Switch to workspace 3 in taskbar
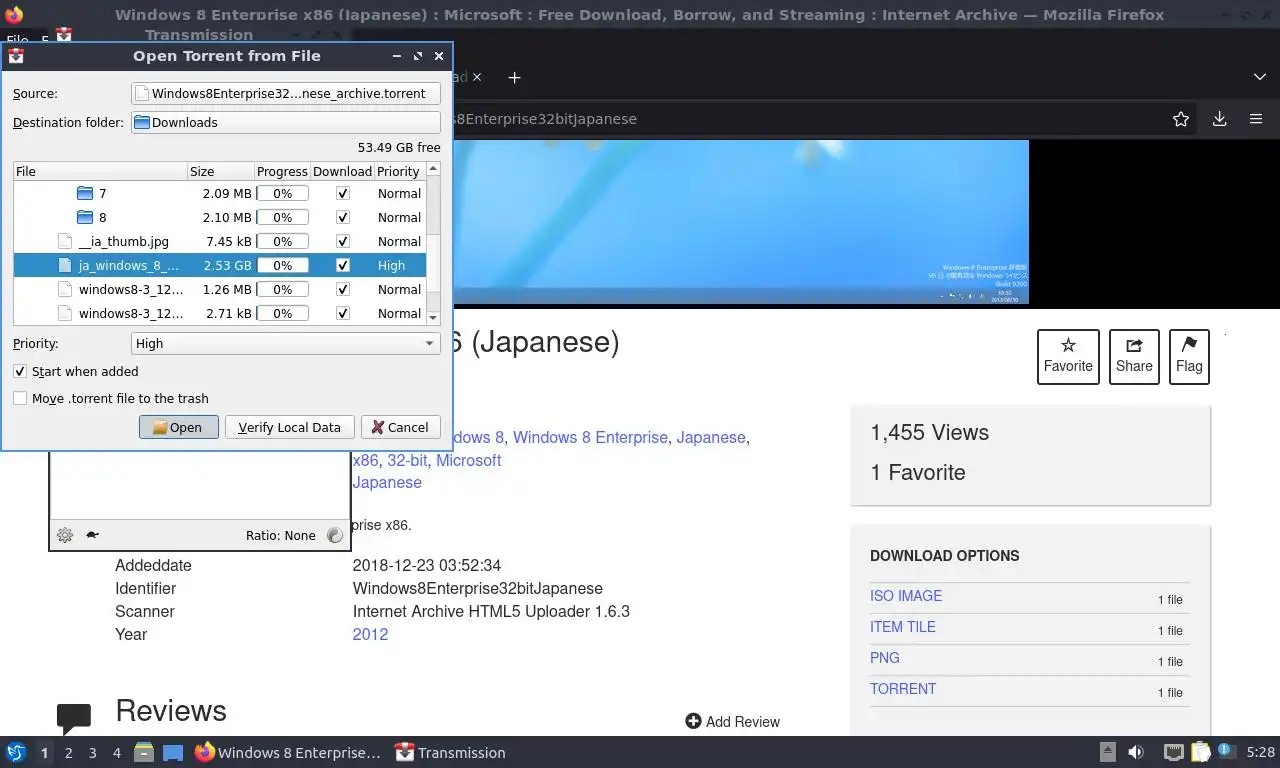Viewport: 1280px width, 768px height. [93, 753]
